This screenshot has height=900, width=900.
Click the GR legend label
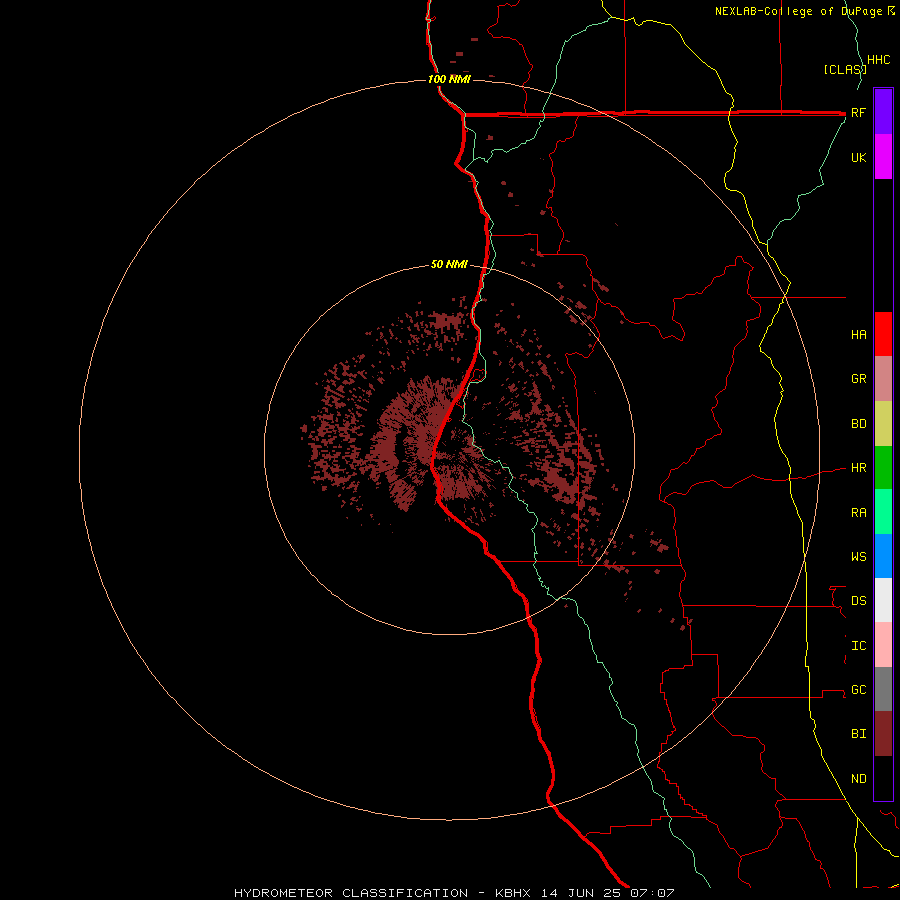858,379
